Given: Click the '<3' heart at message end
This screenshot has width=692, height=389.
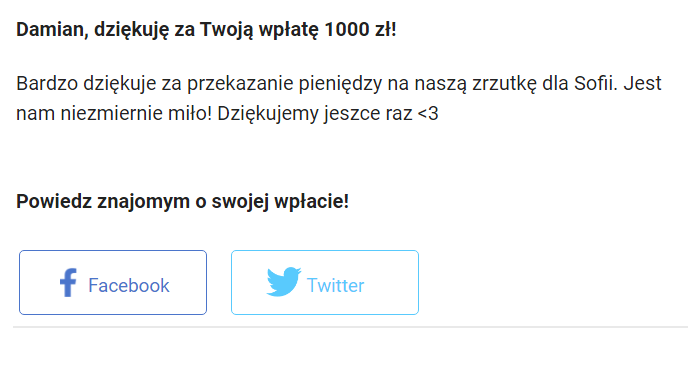Looking at the screenshot, I should 428,113.
